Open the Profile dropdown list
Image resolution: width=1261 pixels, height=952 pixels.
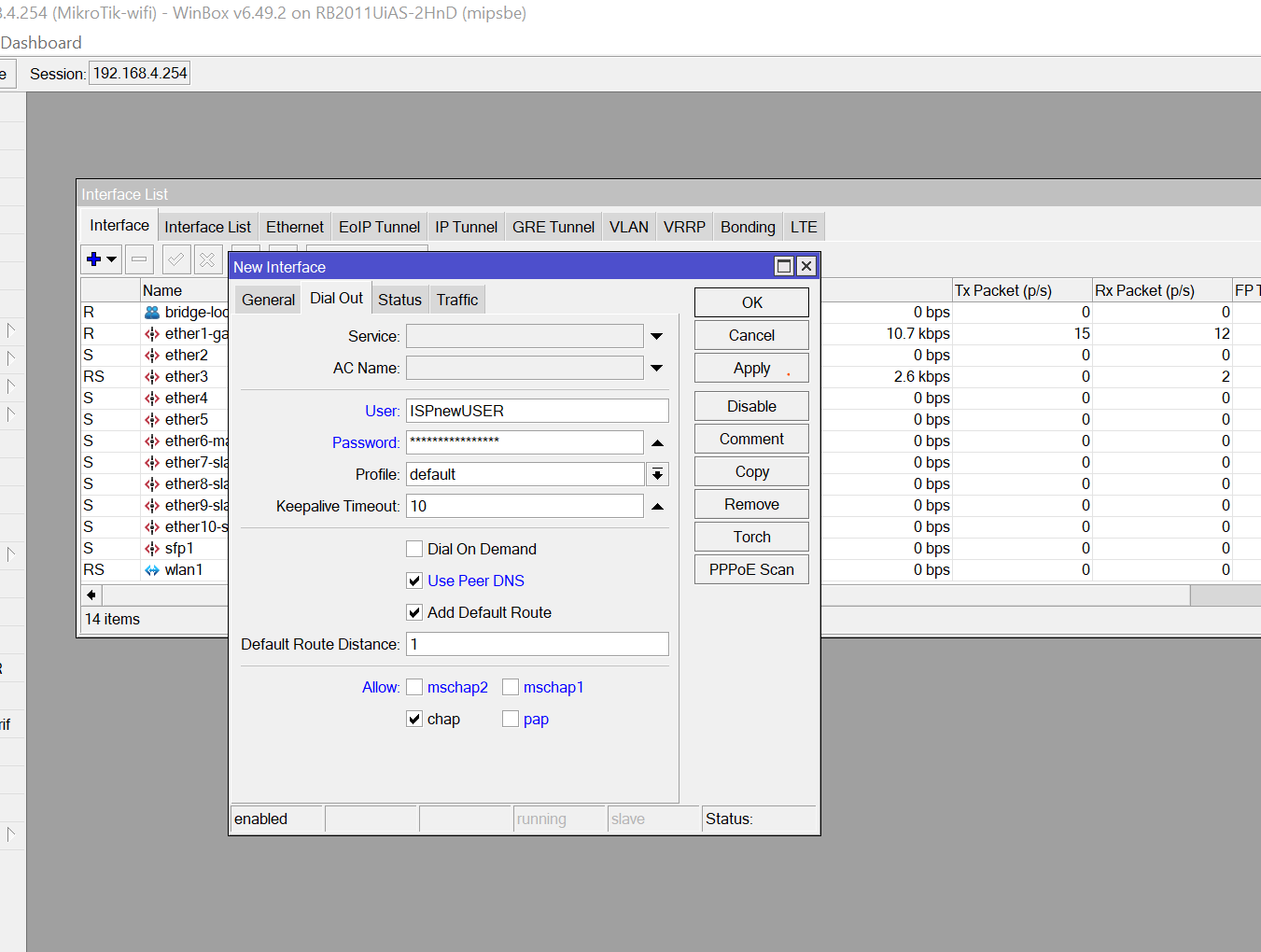(x=658, y=474)
